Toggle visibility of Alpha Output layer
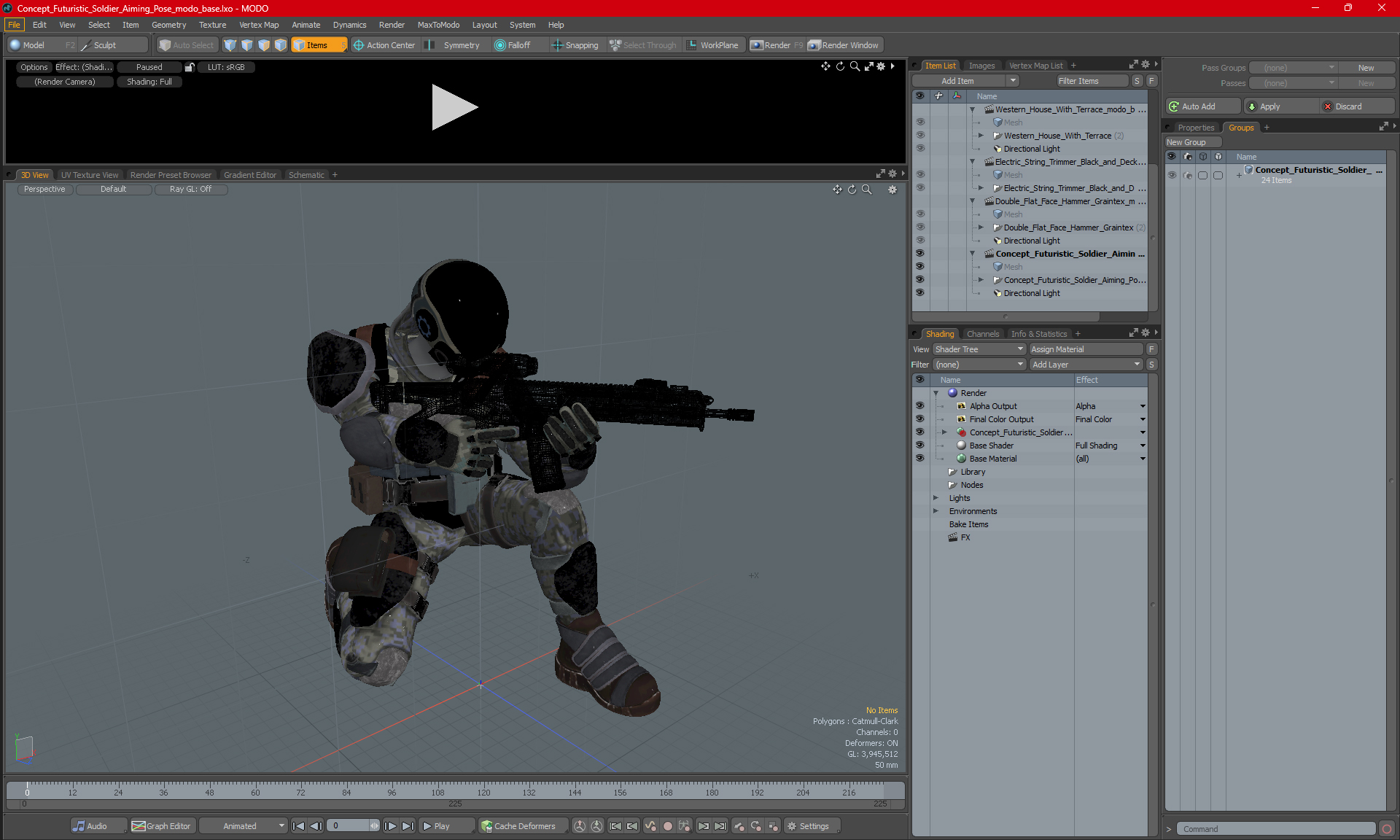Screen dimensions: 1400x840 coord(919,406)
